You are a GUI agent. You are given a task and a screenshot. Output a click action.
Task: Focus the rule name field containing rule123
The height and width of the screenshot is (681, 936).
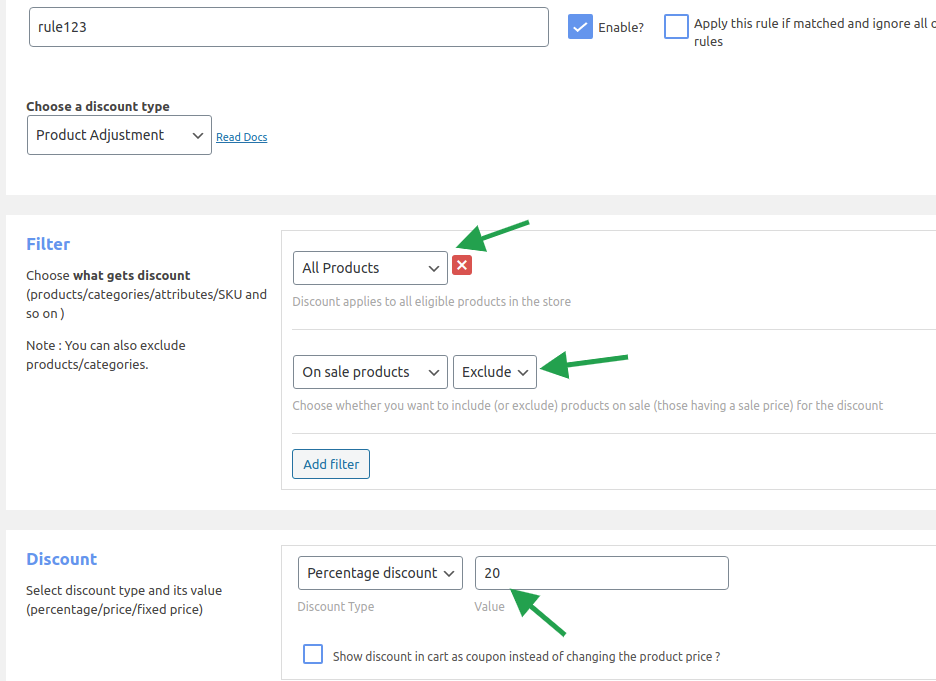coord(288,27)
